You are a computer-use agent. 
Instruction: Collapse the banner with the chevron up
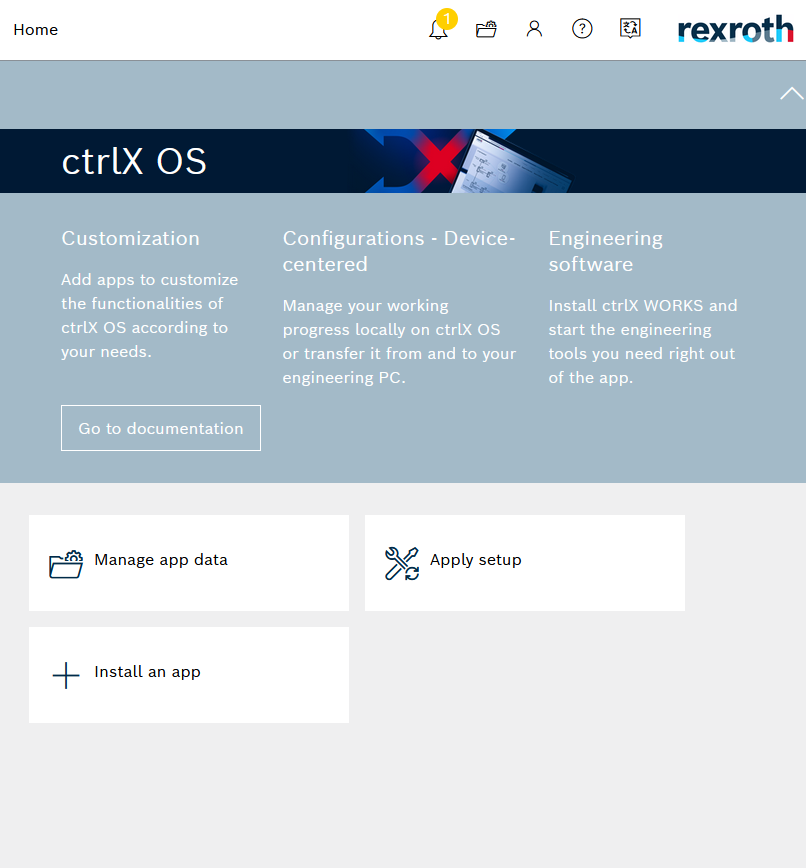pos(792,94)
